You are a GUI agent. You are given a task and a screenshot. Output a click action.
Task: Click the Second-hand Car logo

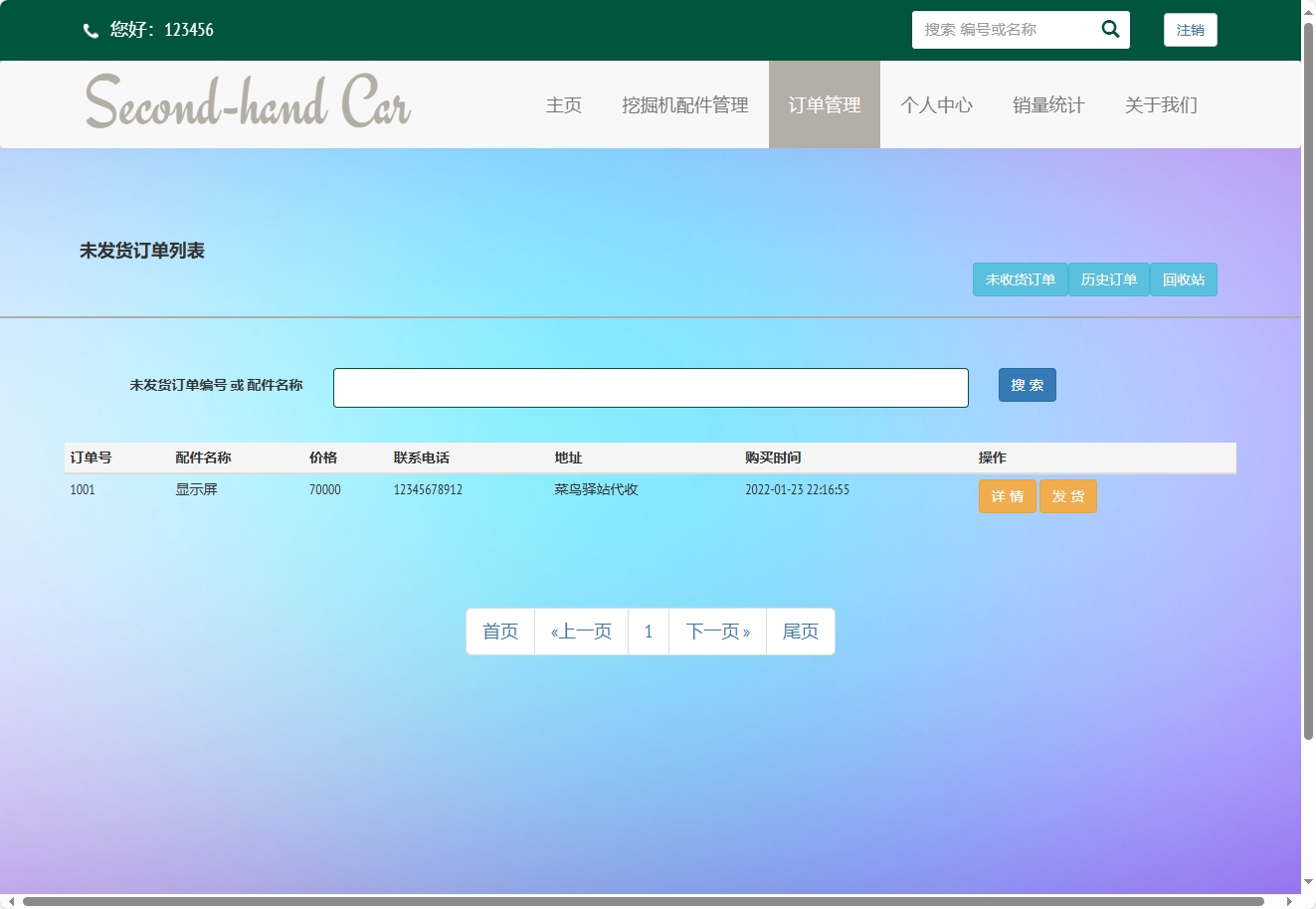(x=248, y=102)
